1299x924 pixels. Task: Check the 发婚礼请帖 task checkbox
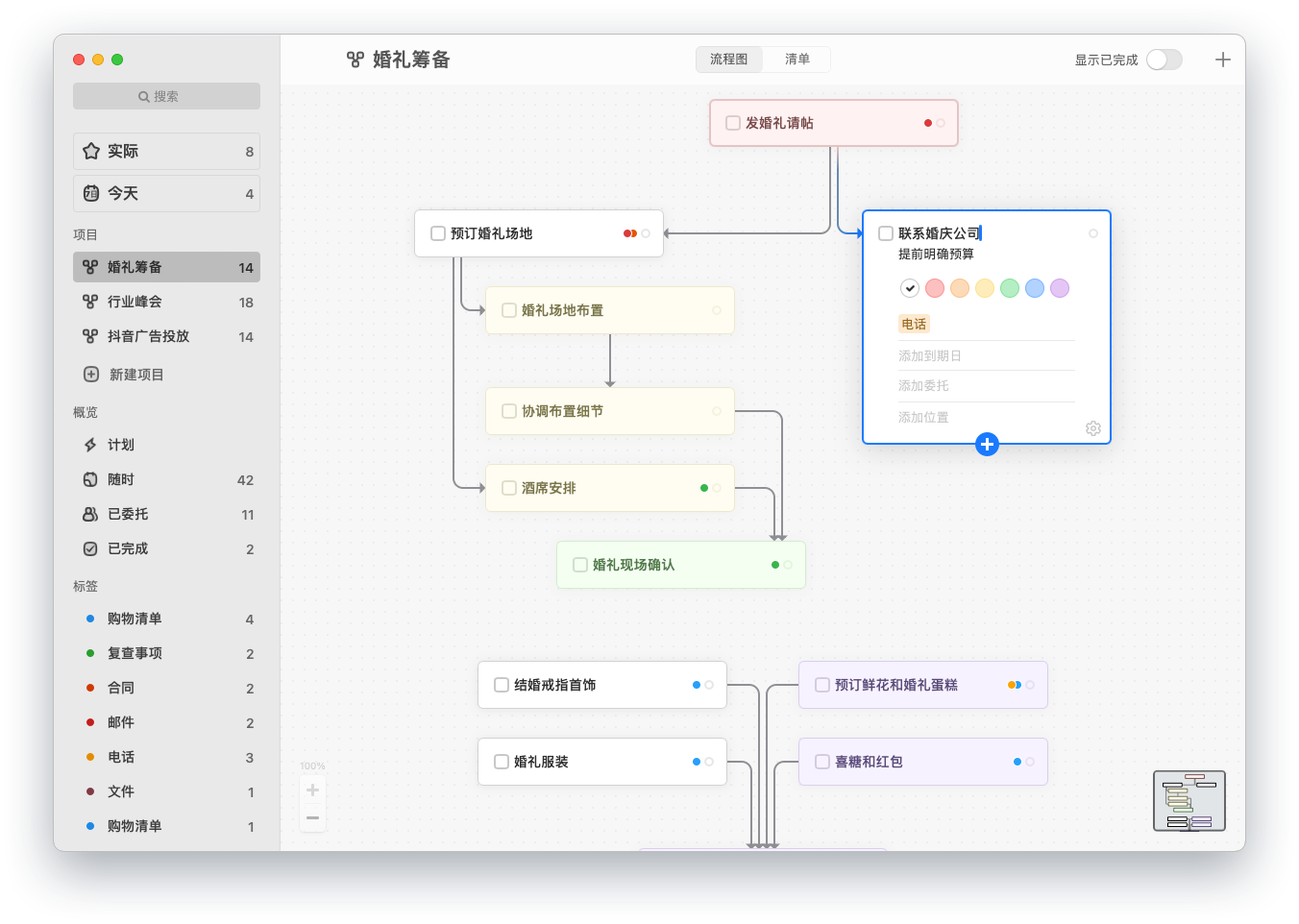pos(733,123)
